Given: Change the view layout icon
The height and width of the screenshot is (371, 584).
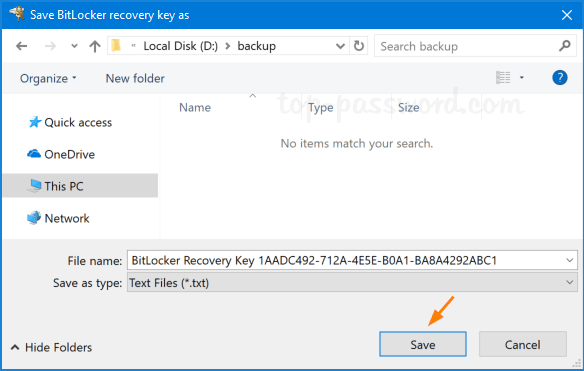Looking at the screenshot, I should (x=503, y=77).
